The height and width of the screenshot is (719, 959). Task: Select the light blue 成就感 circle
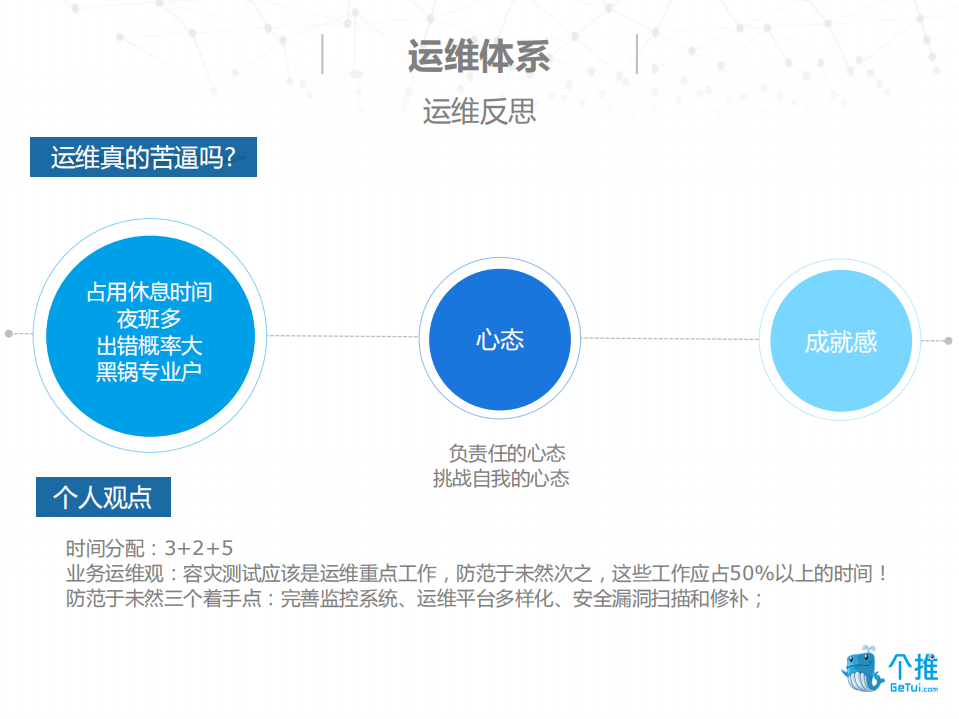coord(840,340)
